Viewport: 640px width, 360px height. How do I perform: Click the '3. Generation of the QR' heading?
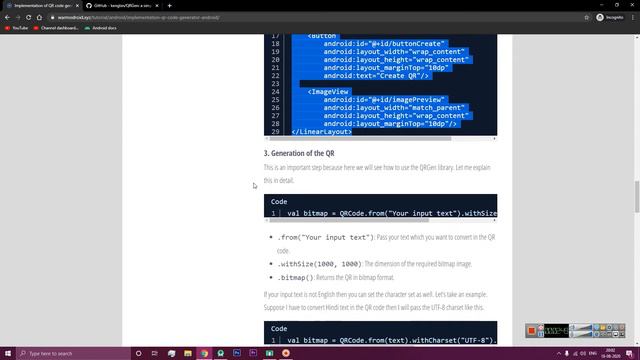pos(299,153)
